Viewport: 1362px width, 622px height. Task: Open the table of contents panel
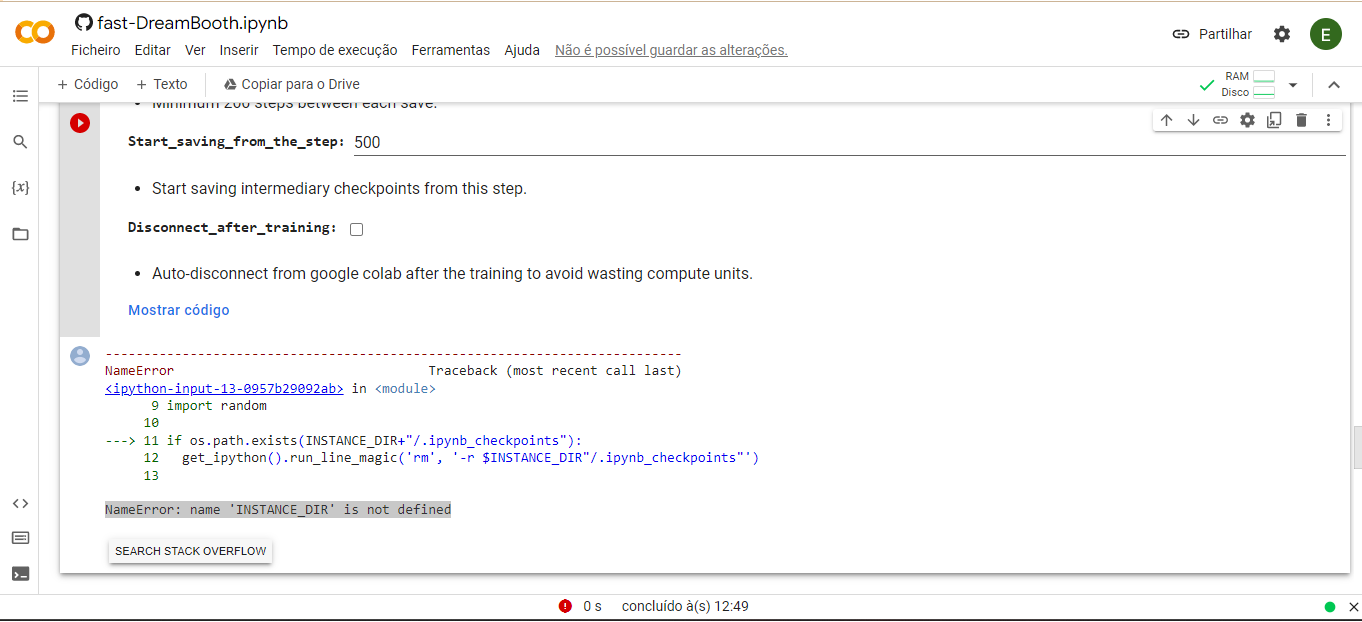pyautogui.click(x=20, y=95)
